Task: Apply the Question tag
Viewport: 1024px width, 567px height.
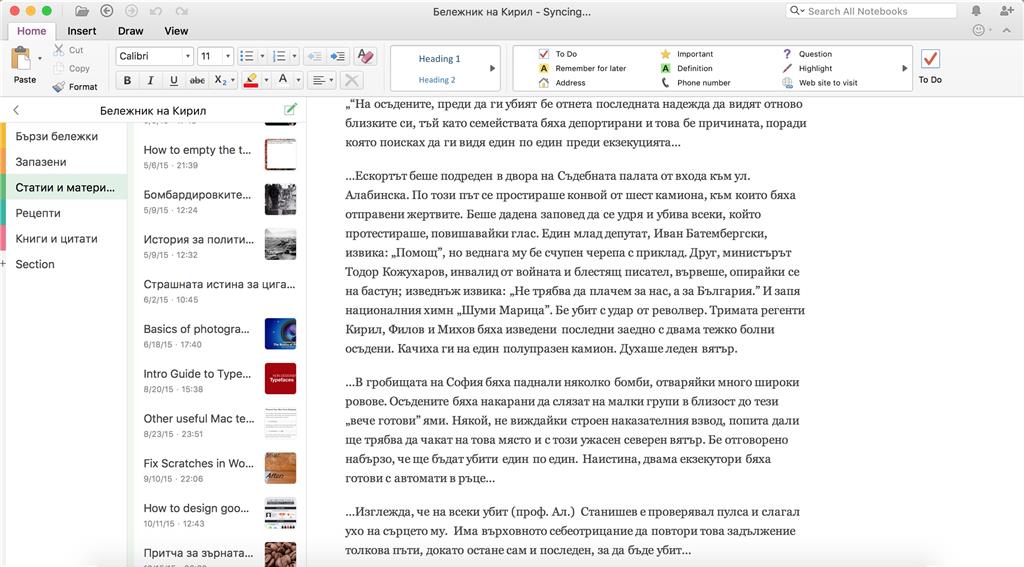Action: (x=807, y=54)
